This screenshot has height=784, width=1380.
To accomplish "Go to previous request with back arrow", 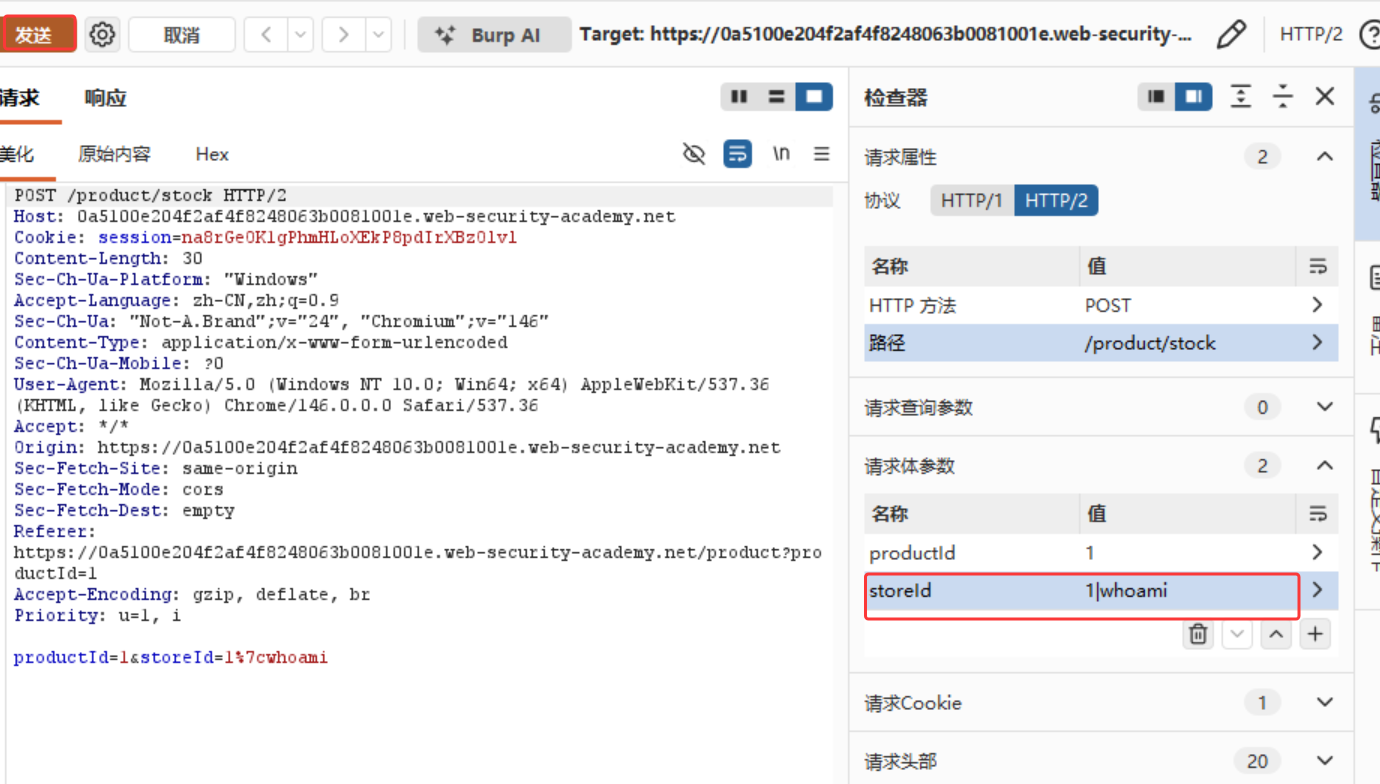I will pos(266,35).
